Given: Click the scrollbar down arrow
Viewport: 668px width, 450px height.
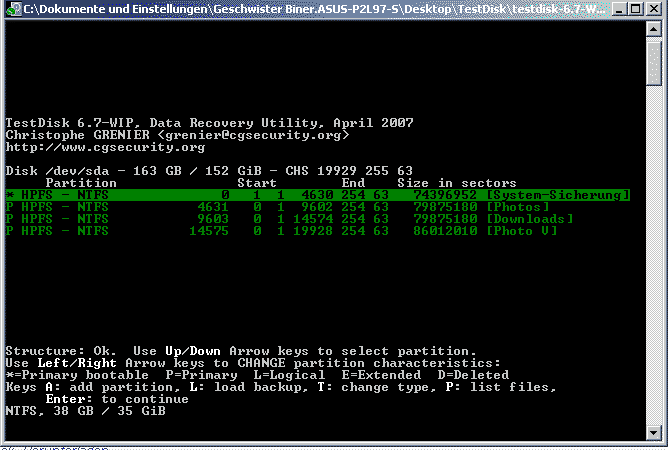Looking at the screenshot, I should [x=654, y=433].
